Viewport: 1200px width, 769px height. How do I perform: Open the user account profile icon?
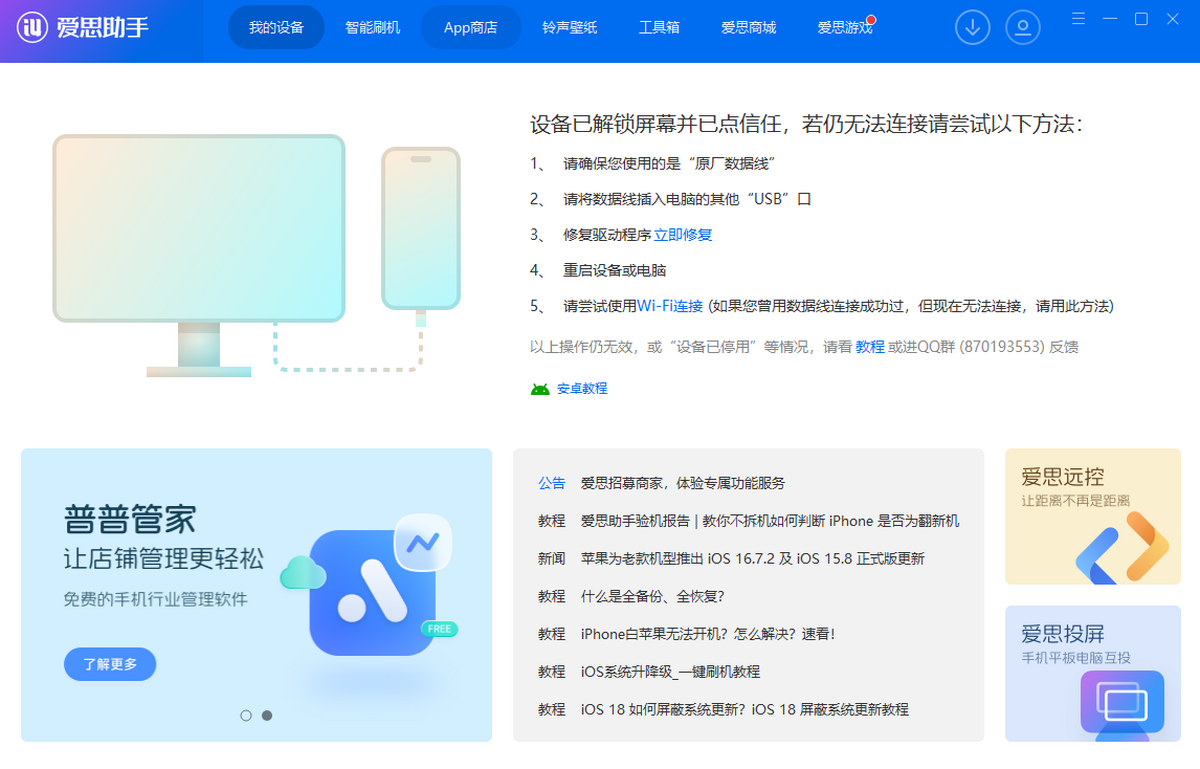[1022, 27]
